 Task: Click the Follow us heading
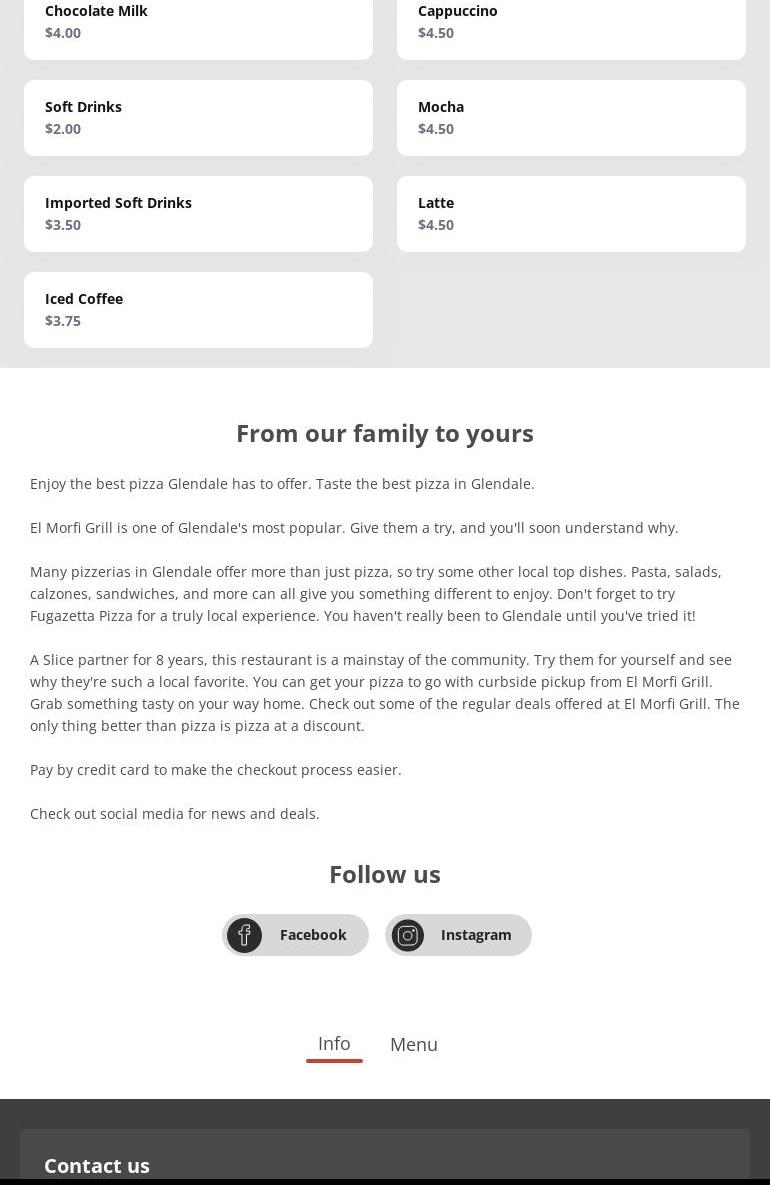point(385,874)
